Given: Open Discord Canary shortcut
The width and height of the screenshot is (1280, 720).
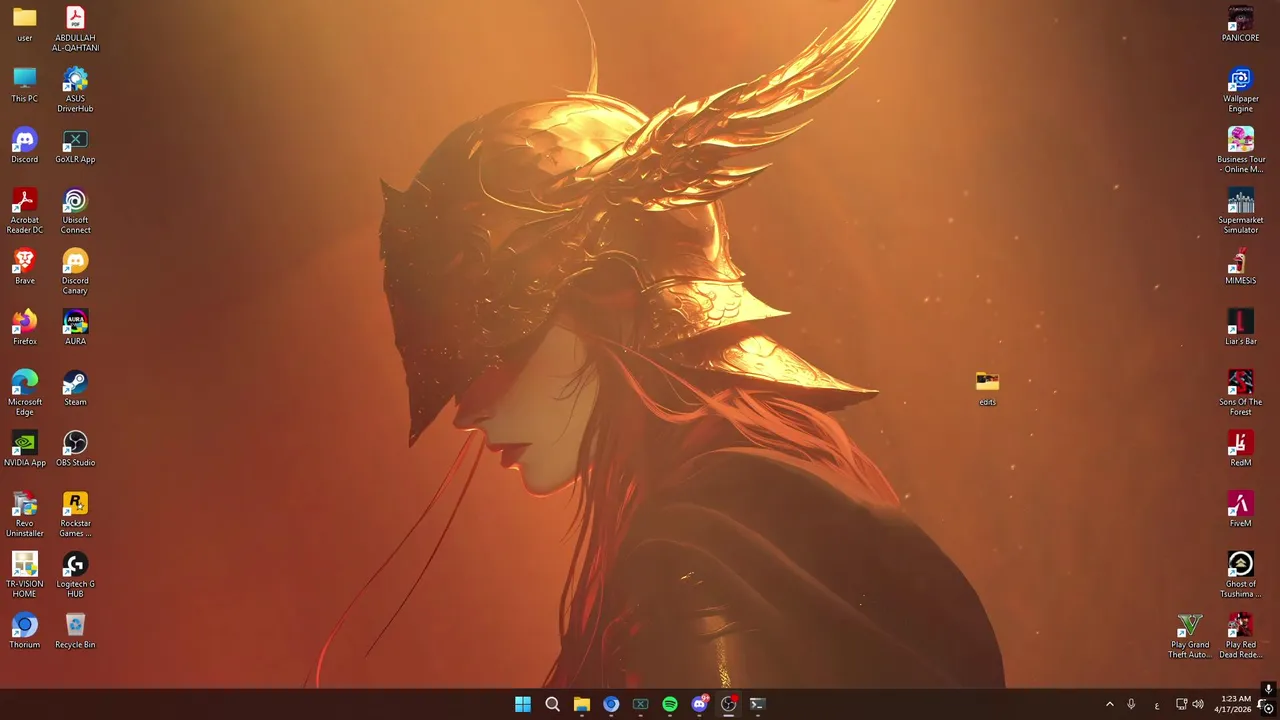Looking at the screenshot, I should tap(75, 272).
